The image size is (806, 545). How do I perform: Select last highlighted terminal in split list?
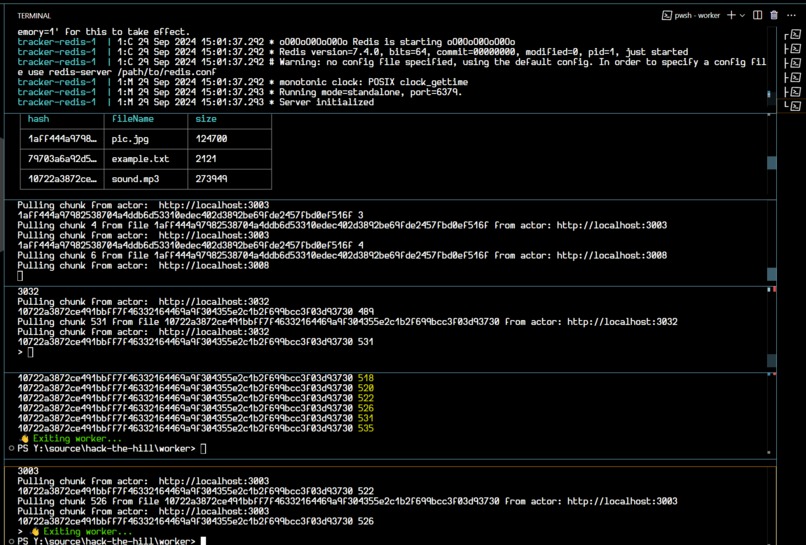pos(795,106)
